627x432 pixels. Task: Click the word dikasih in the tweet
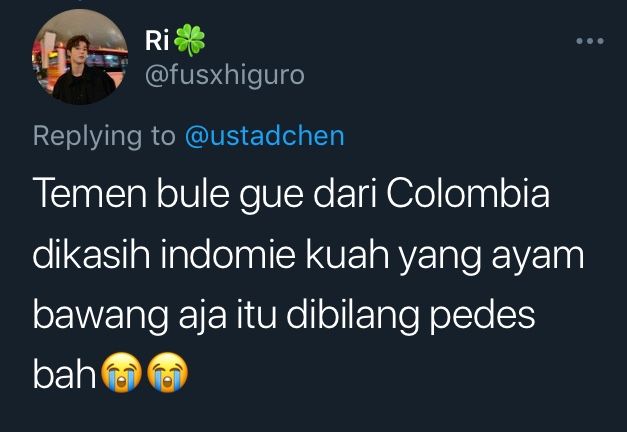click(x=91, y=254)
